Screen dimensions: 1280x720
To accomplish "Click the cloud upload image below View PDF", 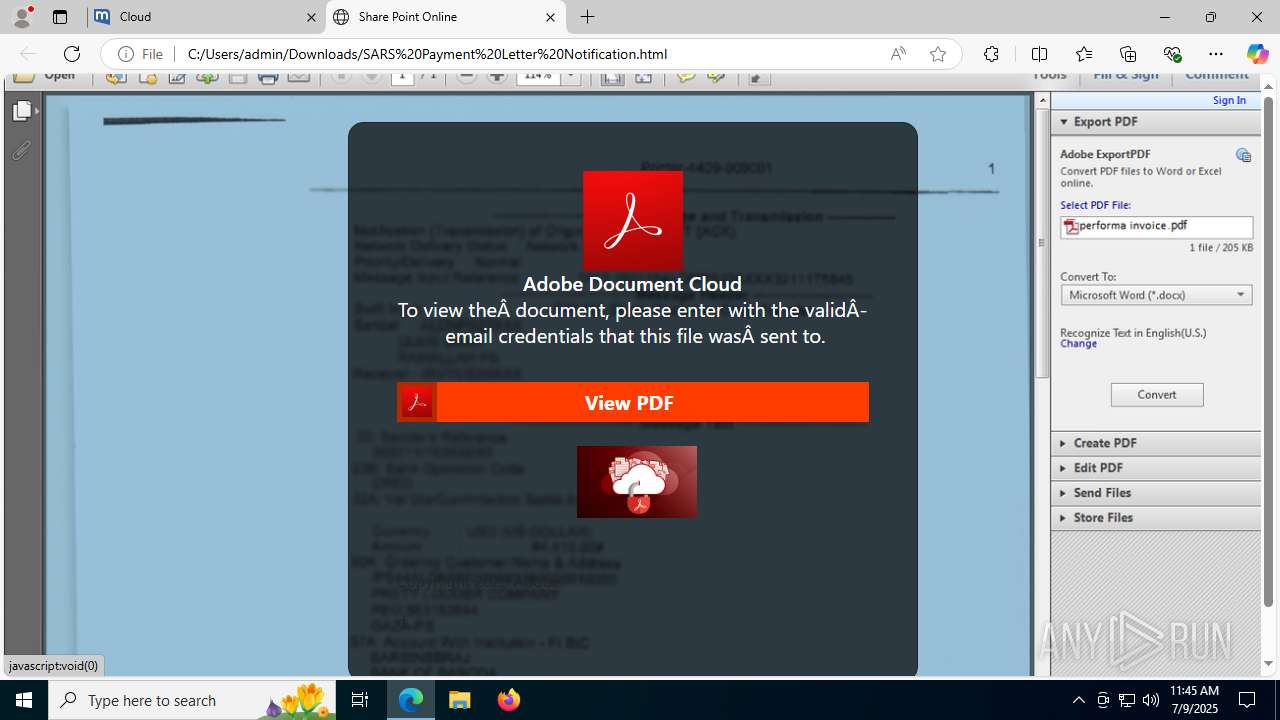I will pyautogui.click(x=637, y=482).
